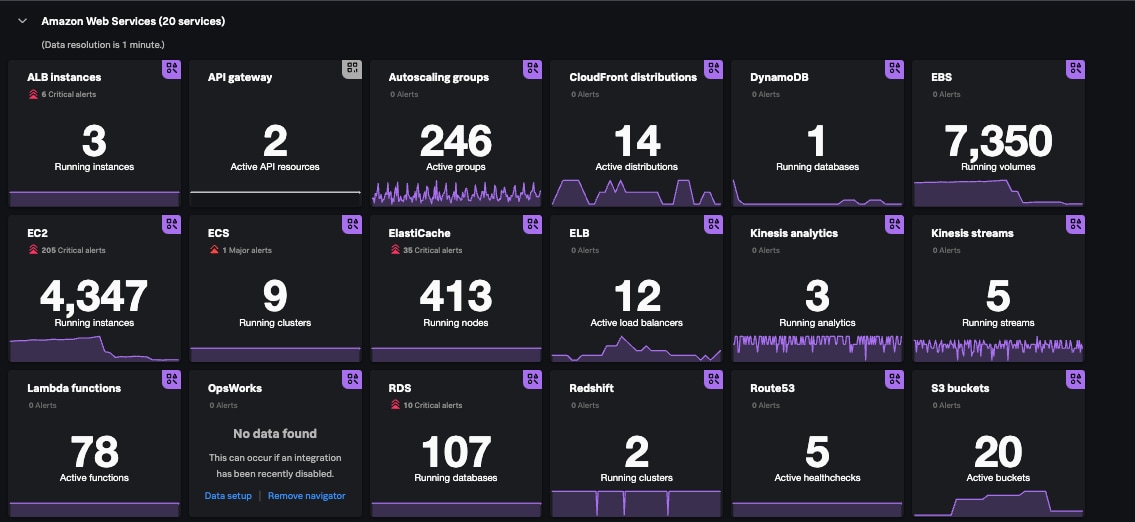Select the Autoscaling groups sparkline chart
This screenshot has width=1135, height=522.
click(x=456, y=193)
